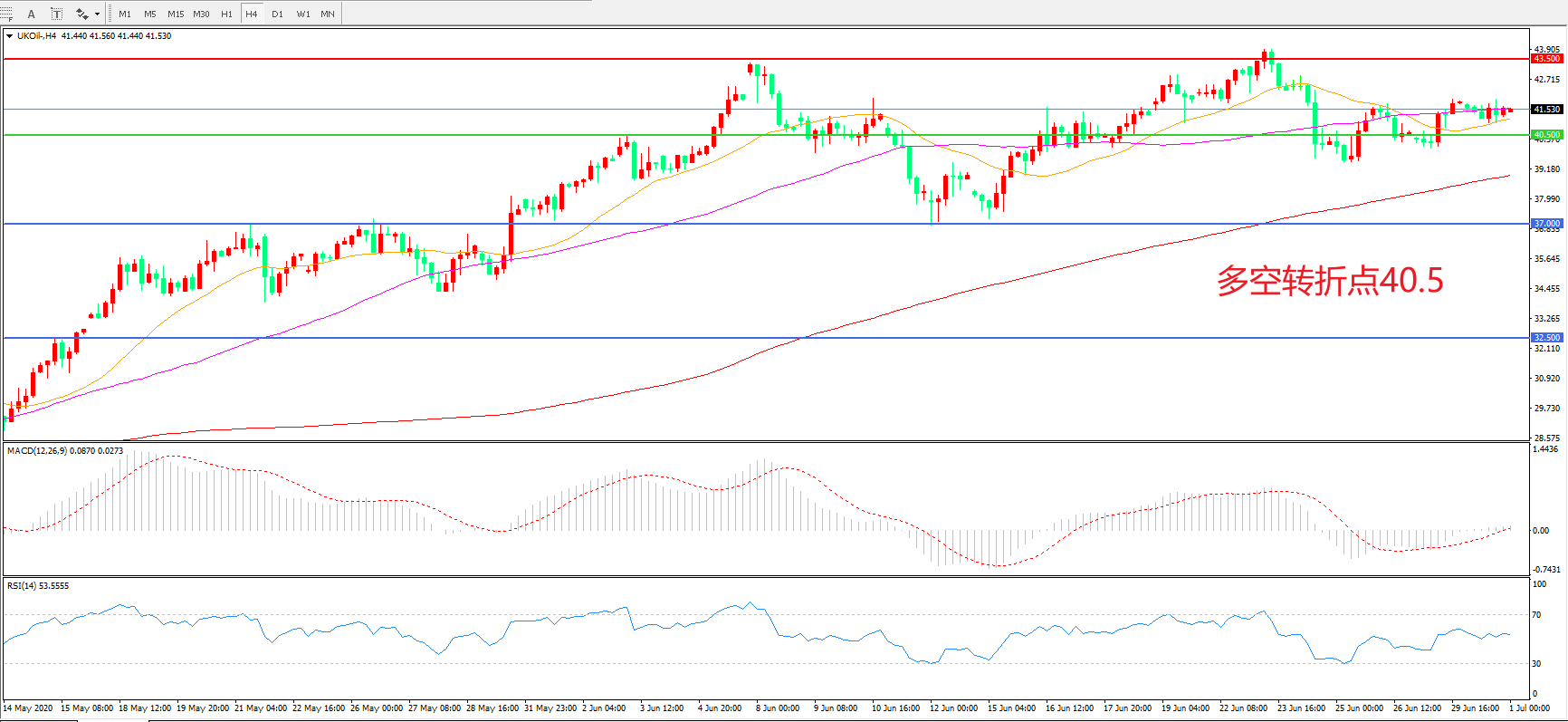The image size is (1568, 722).
Task: Select the Text Label 'T' tool
Action: (x=56, y=14)
